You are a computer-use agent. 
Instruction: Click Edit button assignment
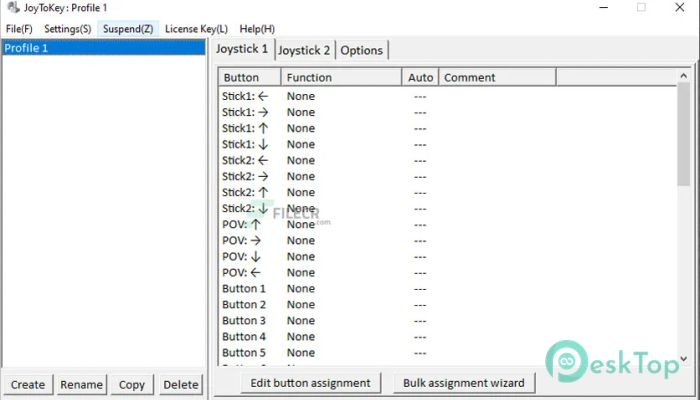pyautogui.click(x=310, y=383)
